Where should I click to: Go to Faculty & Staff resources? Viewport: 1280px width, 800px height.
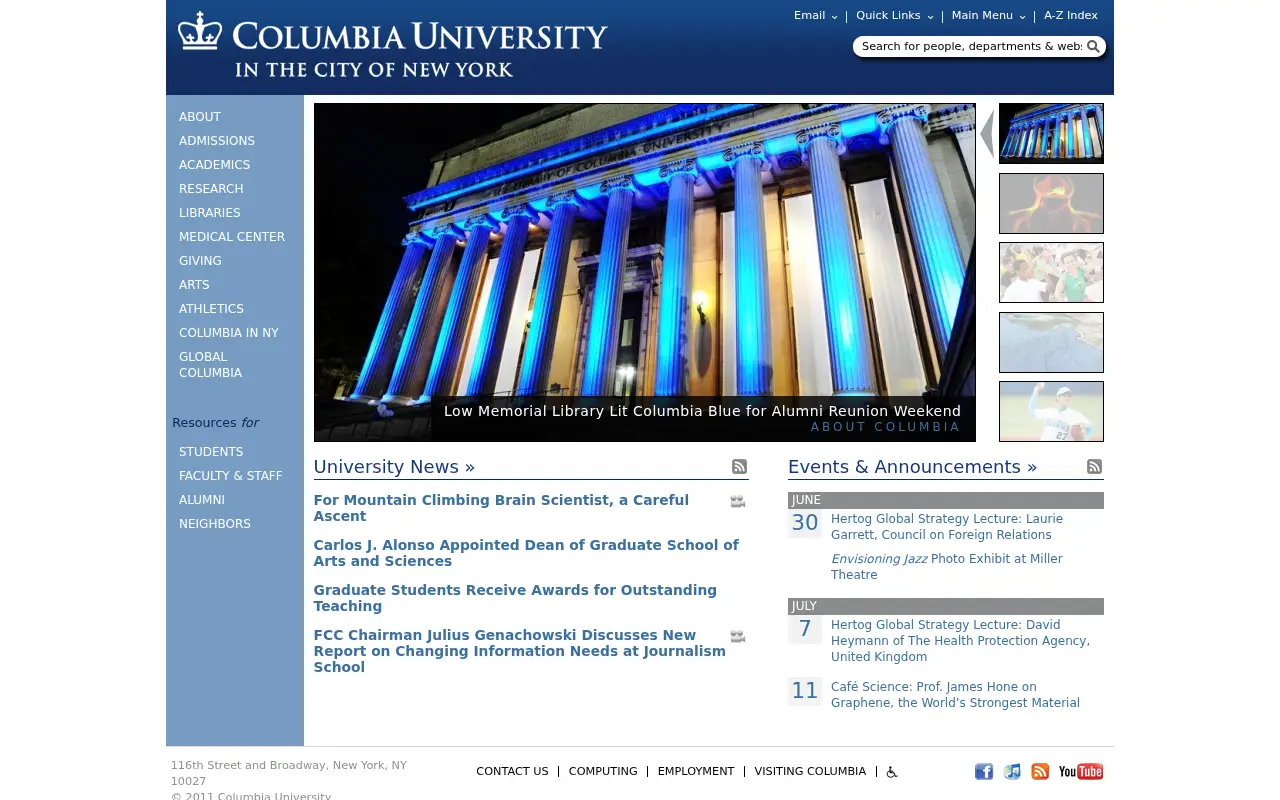231,476
